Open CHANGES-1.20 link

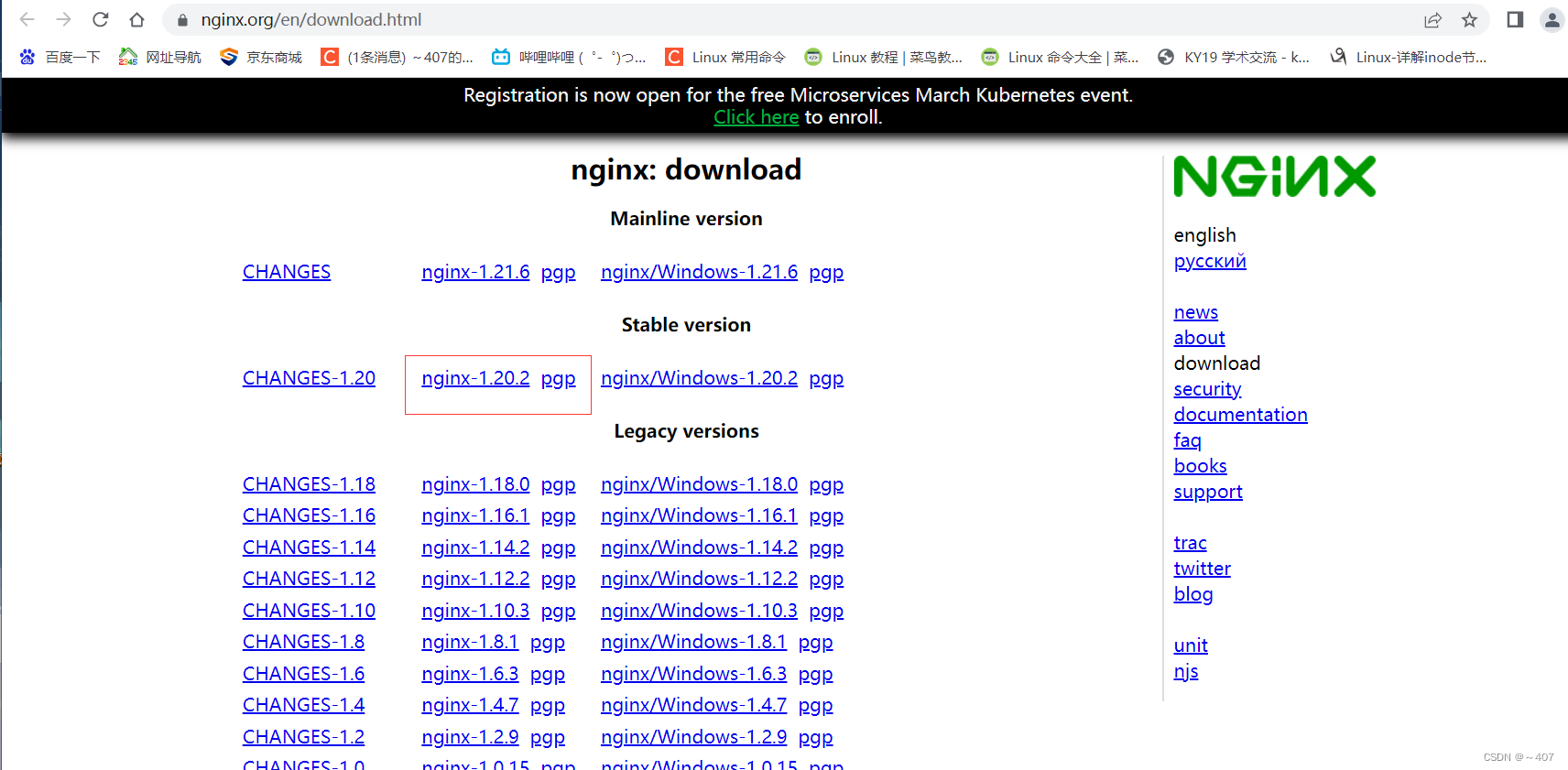tap(309, 378)
